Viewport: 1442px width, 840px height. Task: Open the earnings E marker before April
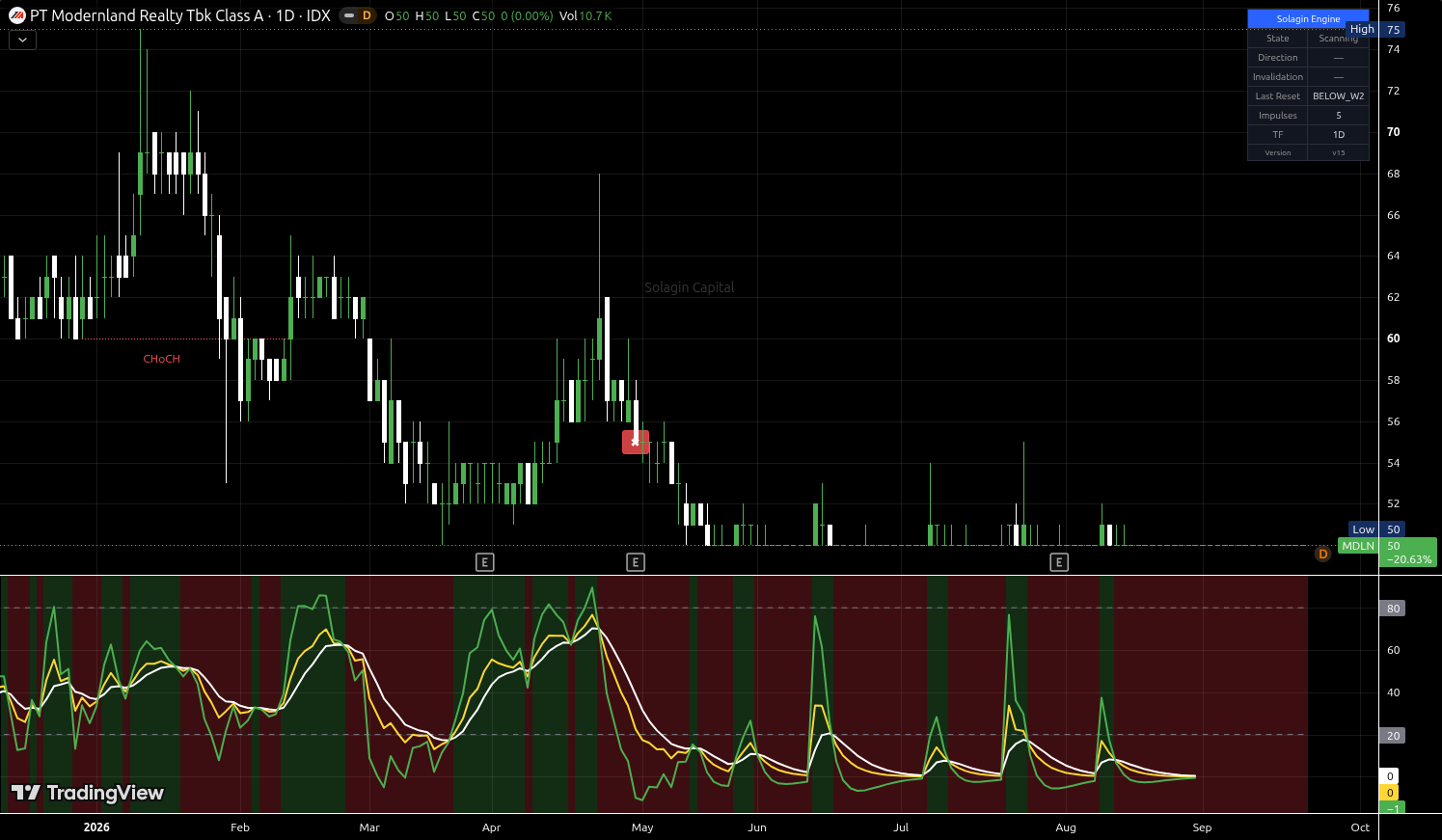click(485, 562)
